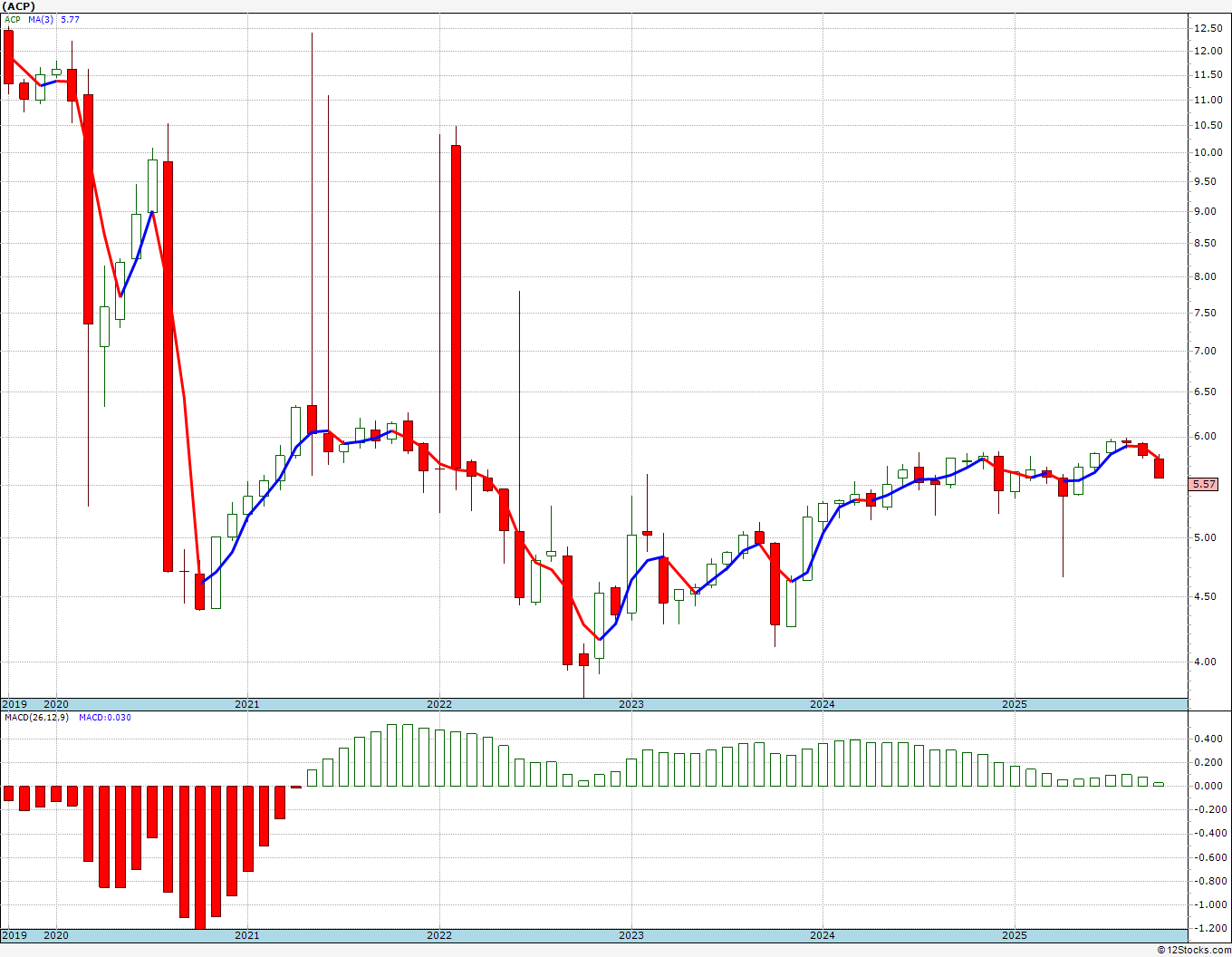Click the MACD(26,12,9) indicator label

pyautogui.click(x=34, y=718)
